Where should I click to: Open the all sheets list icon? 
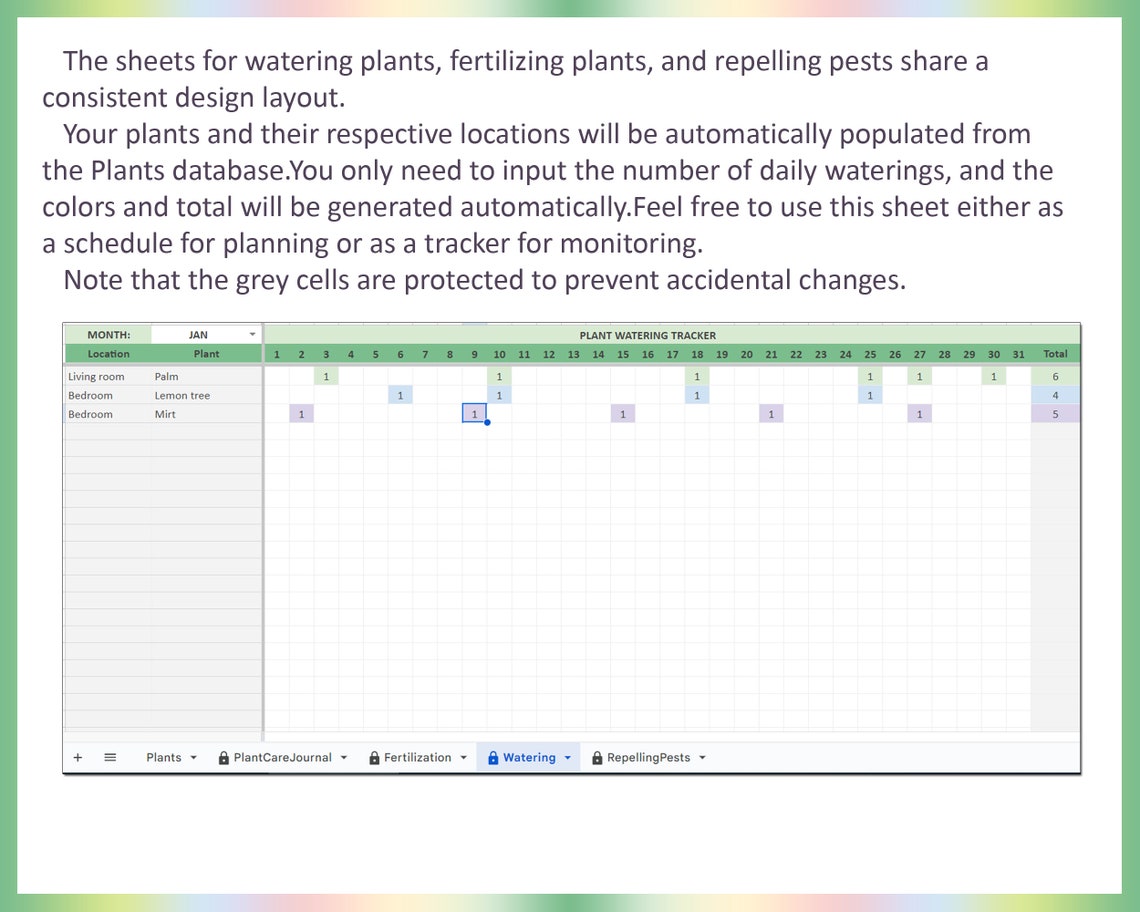tap(110, 757)
